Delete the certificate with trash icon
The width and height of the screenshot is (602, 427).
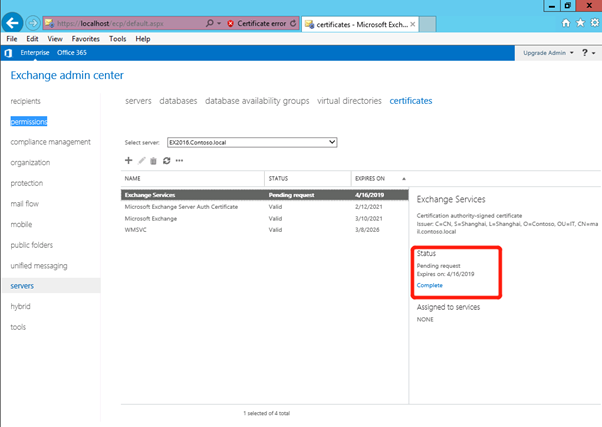tap(153, 161)
